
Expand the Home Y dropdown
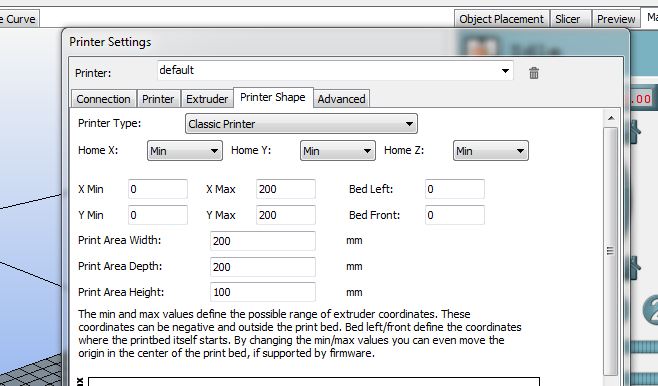point(337,151)
